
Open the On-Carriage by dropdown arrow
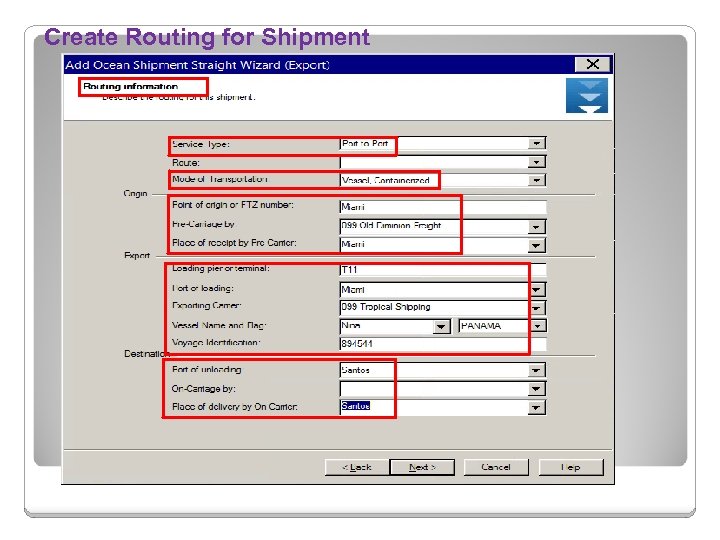coord(536,389)
